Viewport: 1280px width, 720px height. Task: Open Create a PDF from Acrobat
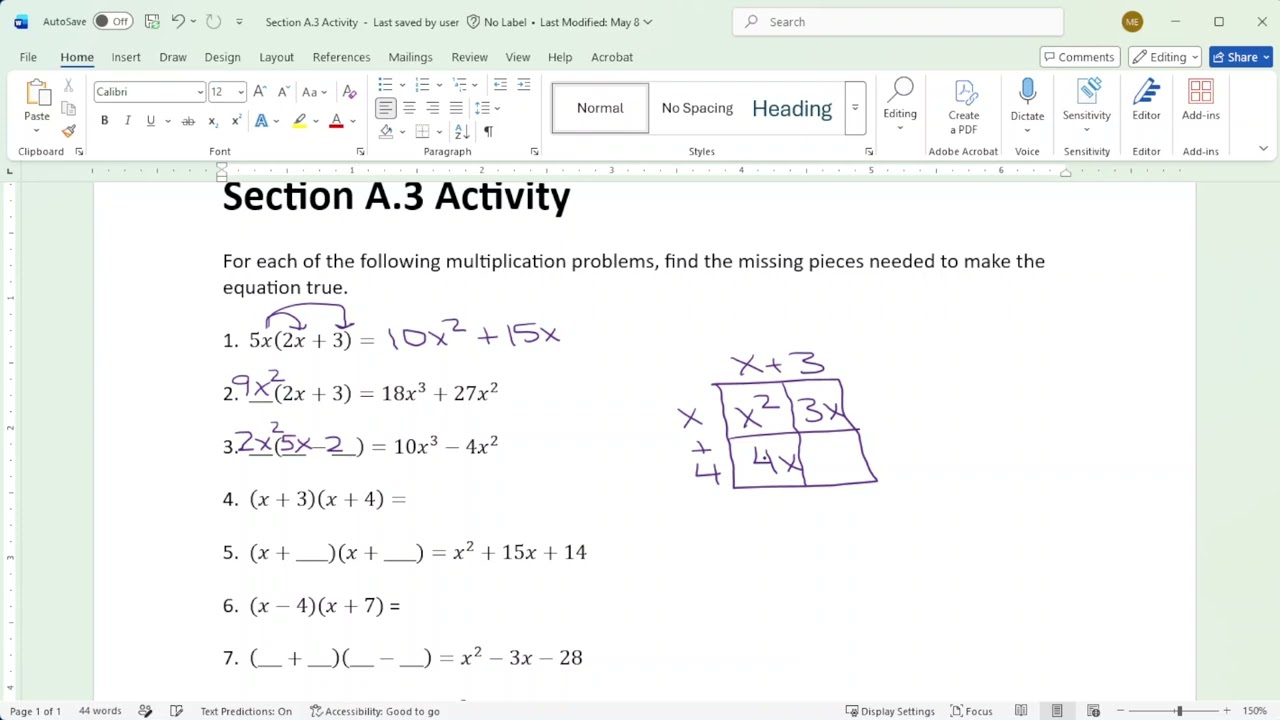[964, 108]
